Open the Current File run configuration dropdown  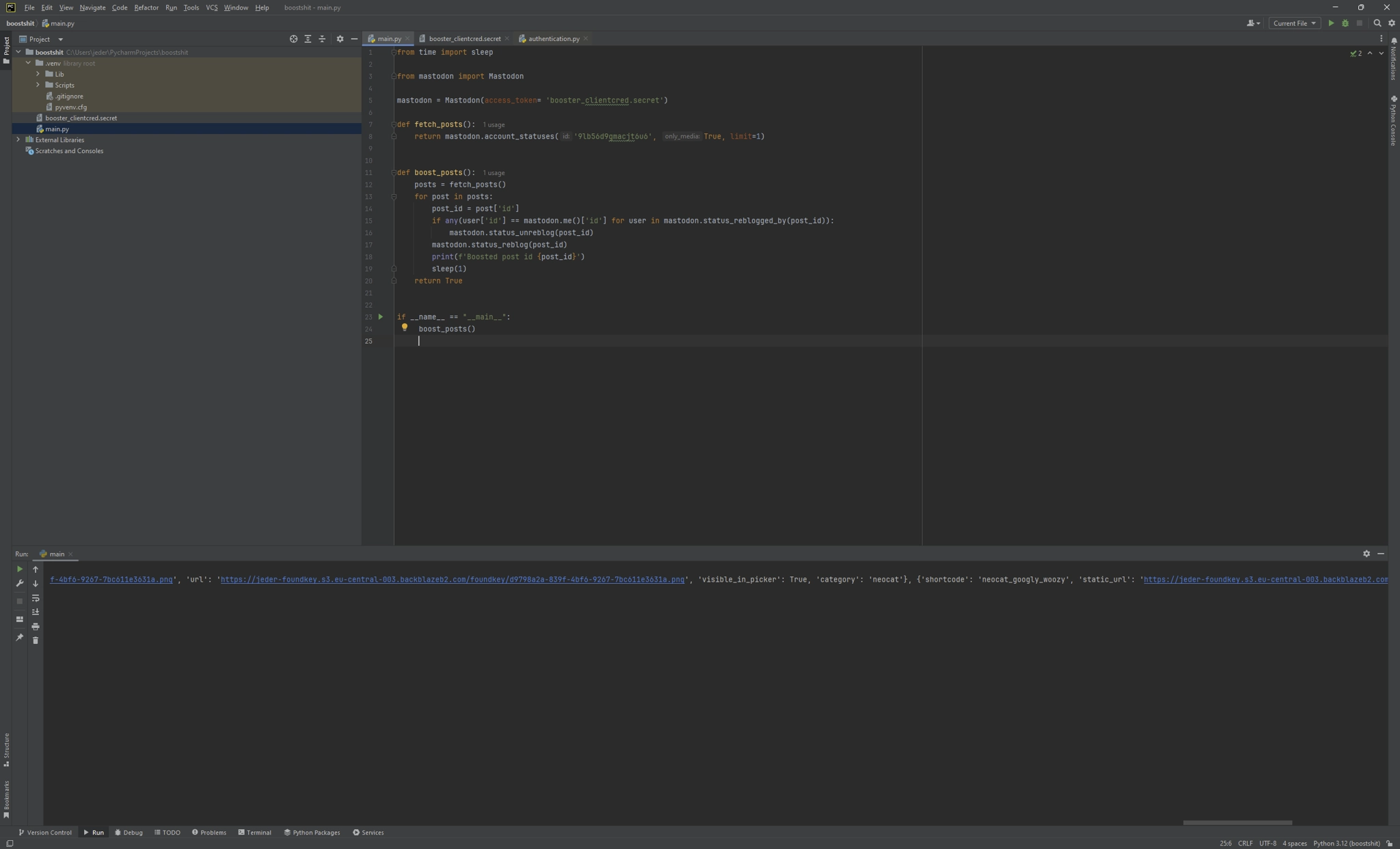(x=1294, y=23)
